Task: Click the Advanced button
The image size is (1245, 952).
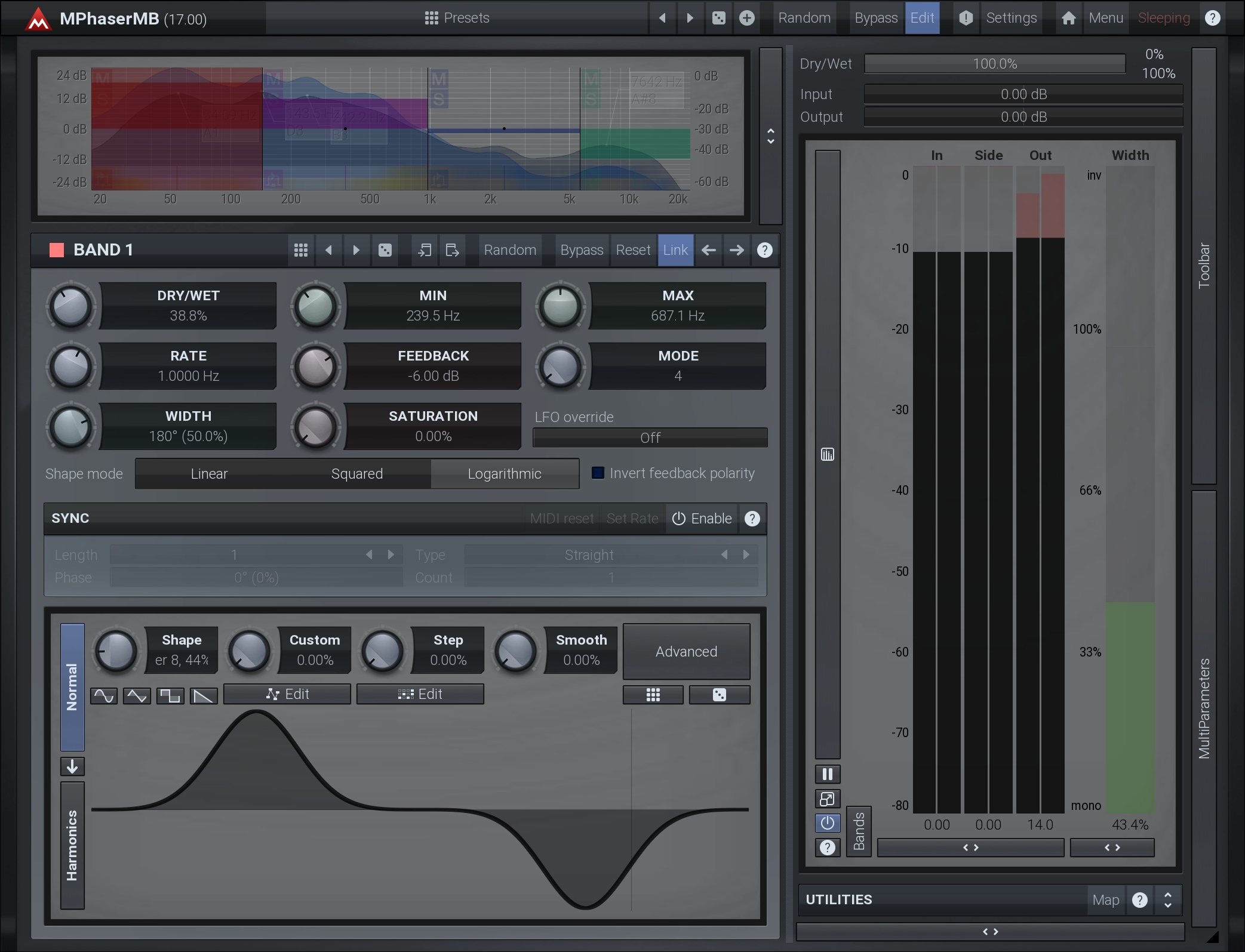Action: [x=686, y=651]
